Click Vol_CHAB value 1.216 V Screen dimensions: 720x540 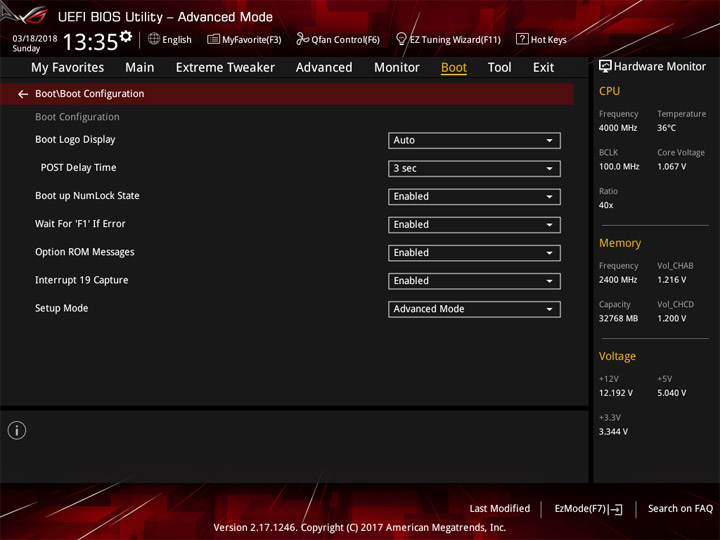pos(671,280)
